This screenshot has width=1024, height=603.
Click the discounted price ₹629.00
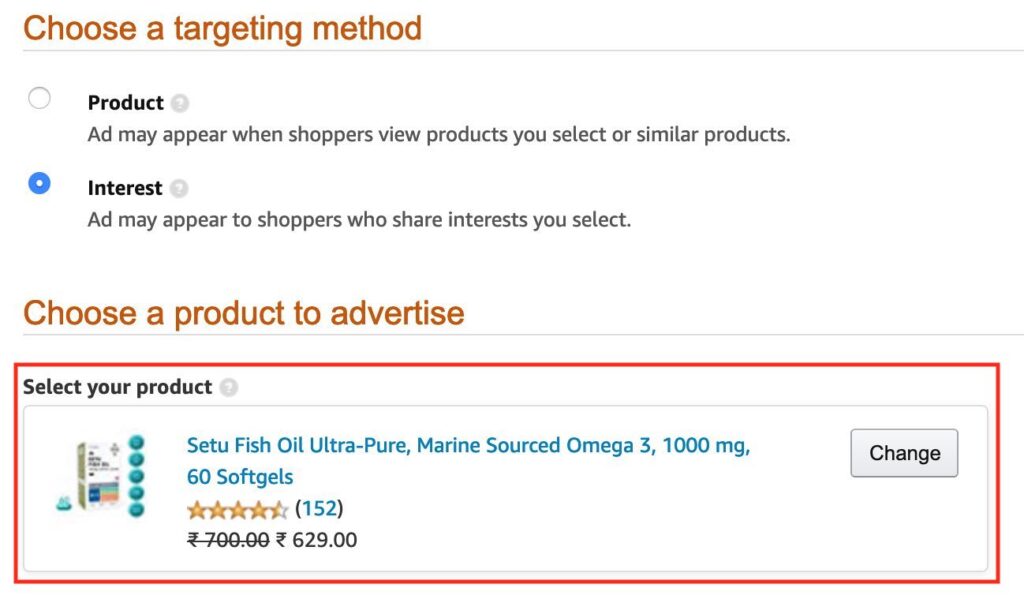click(x=316, y=540)
